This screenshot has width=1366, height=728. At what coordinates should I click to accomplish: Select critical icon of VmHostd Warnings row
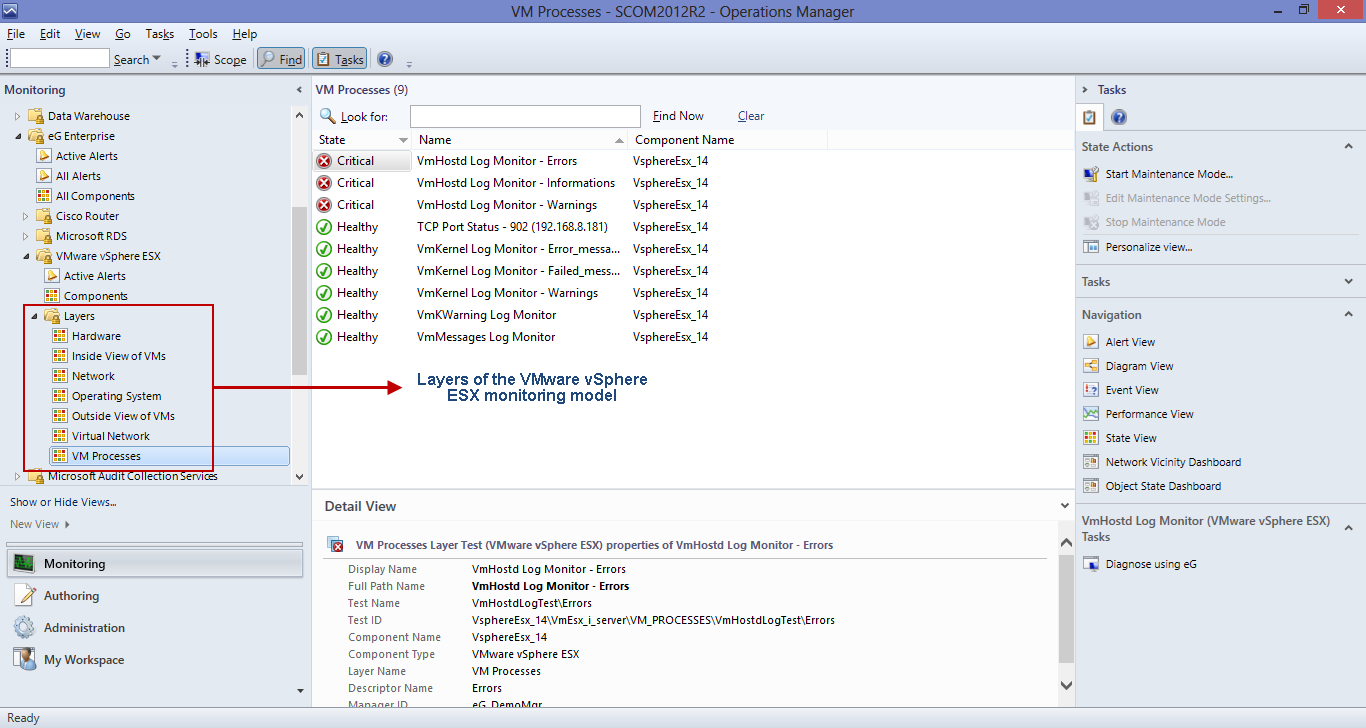click(324, 205)
